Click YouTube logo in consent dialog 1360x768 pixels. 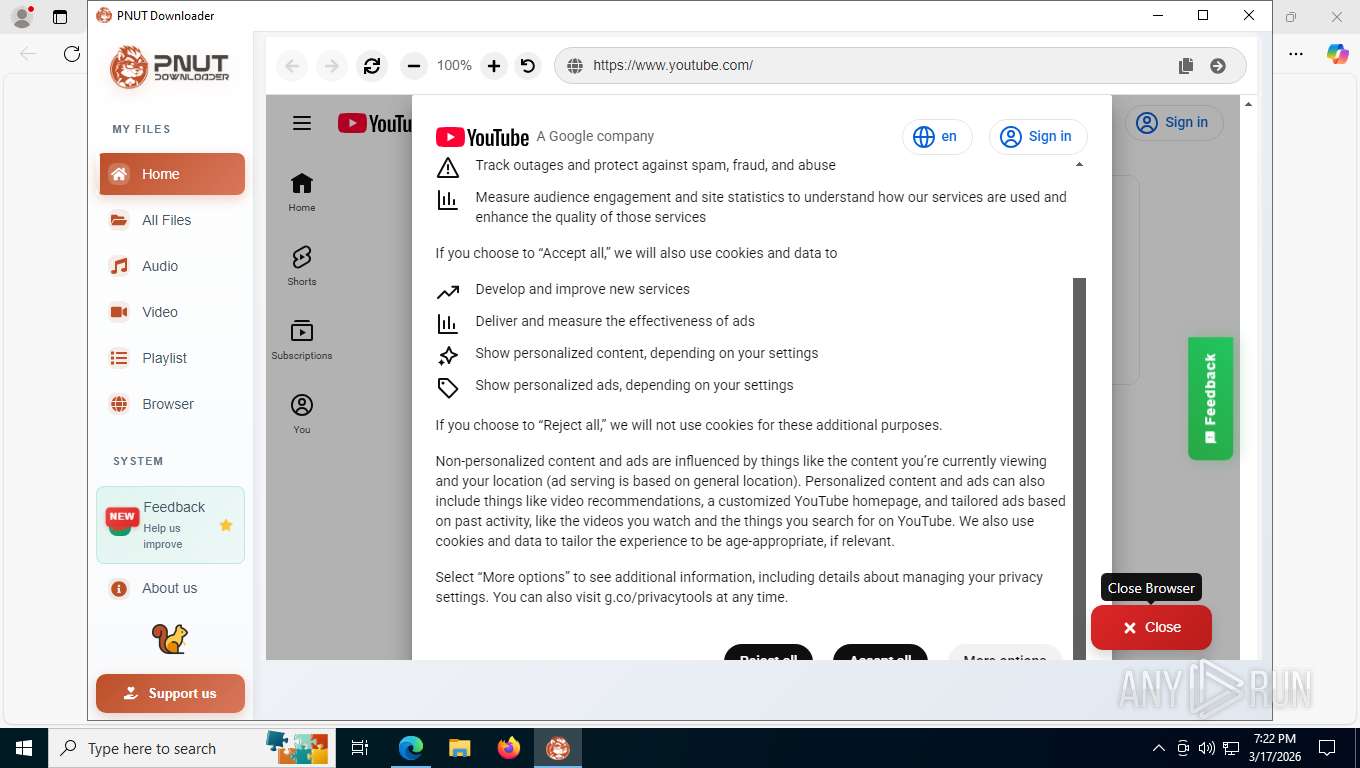482,137
